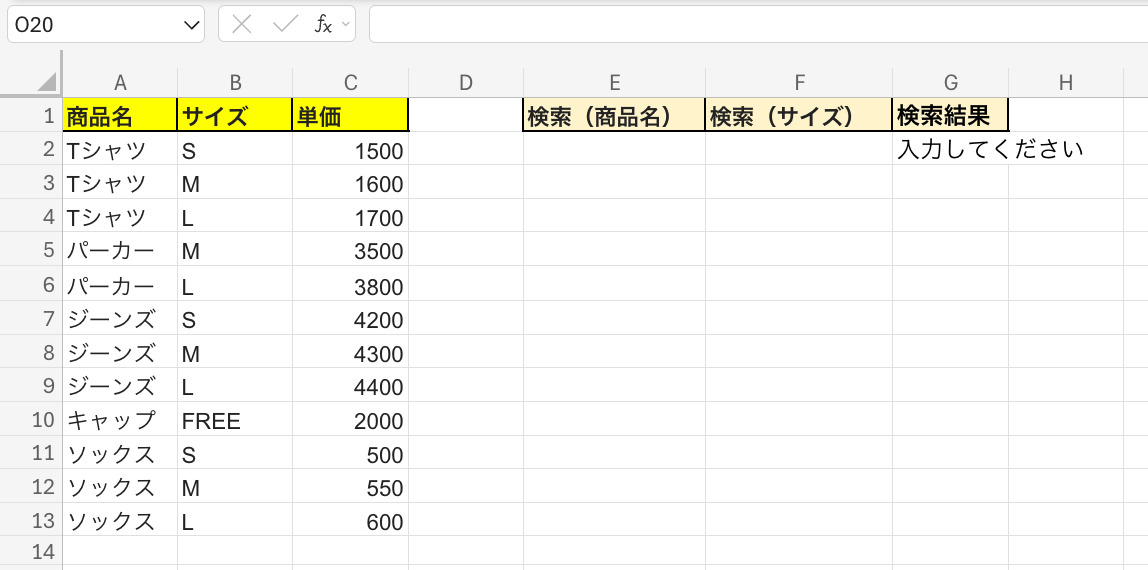The height and width of the screenshot is (570, 1148).
Task: Open the insert function fx icon
Action: [x=323, y=25]
